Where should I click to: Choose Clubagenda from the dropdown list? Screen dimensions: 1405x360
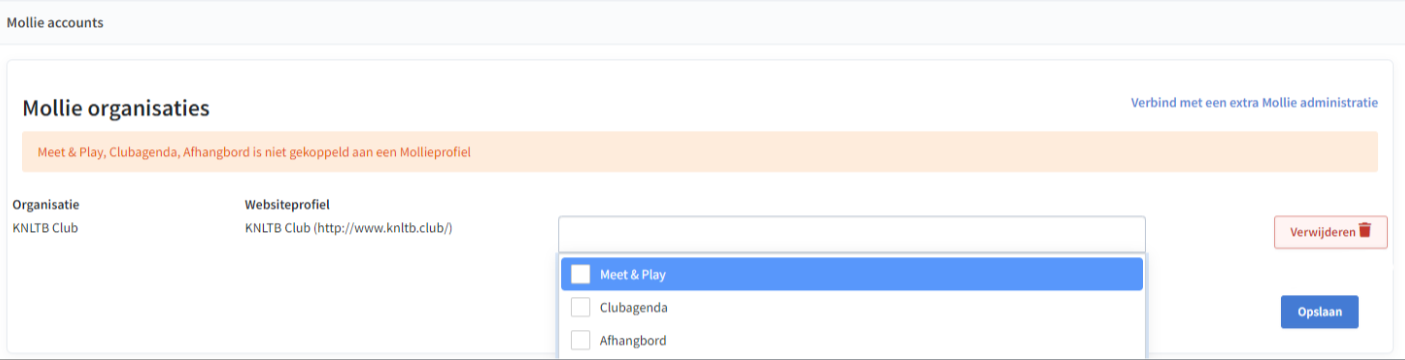(852, 307)
